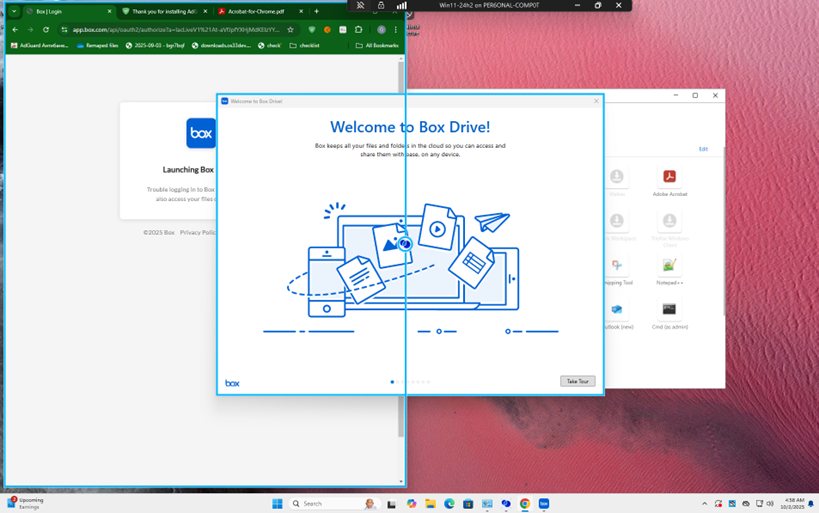Select the first tour page indicator dot

(x=392, y=382)
